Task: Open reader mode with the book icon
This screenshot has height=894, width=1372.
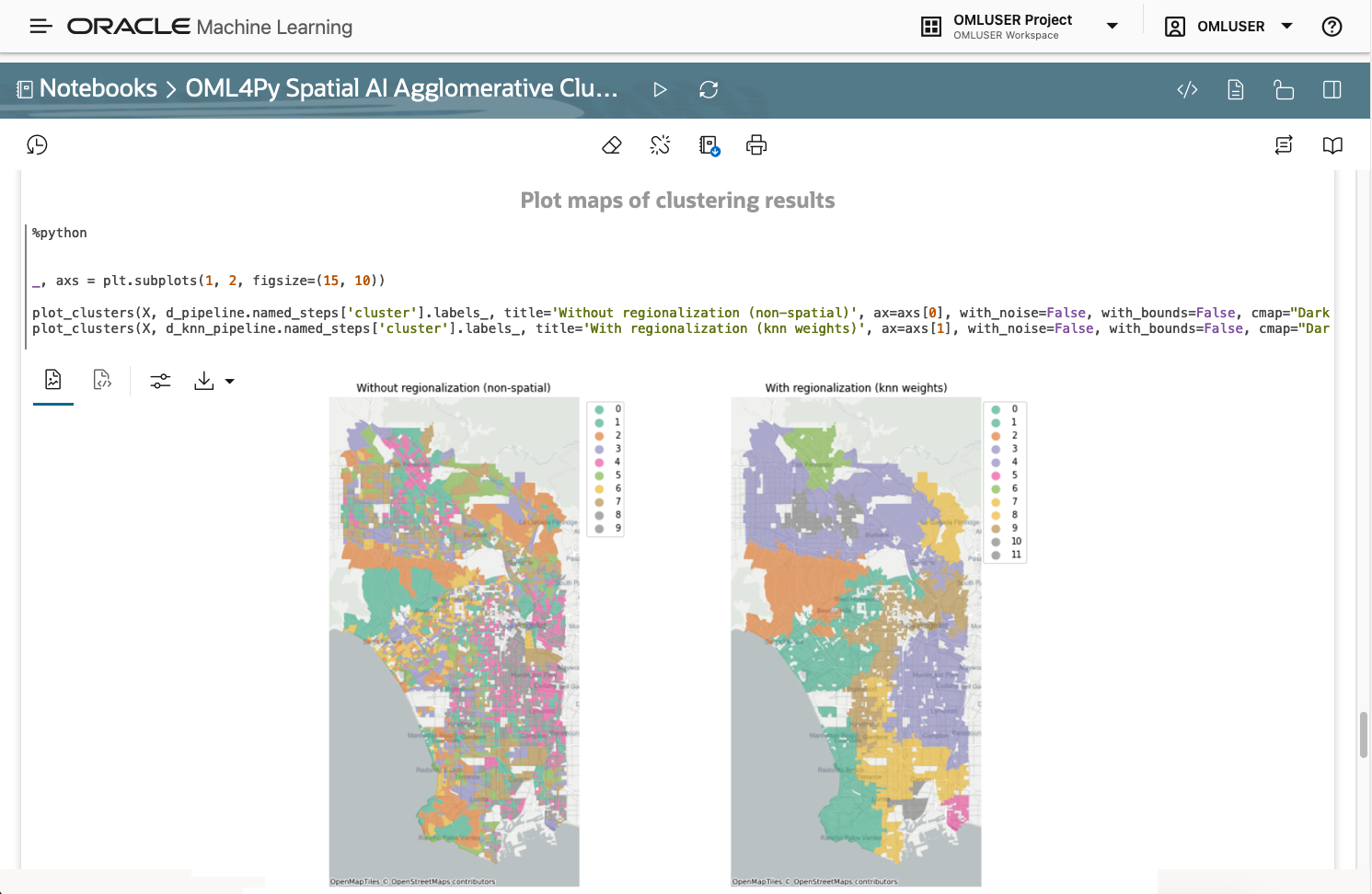Action: [1332, 144]
